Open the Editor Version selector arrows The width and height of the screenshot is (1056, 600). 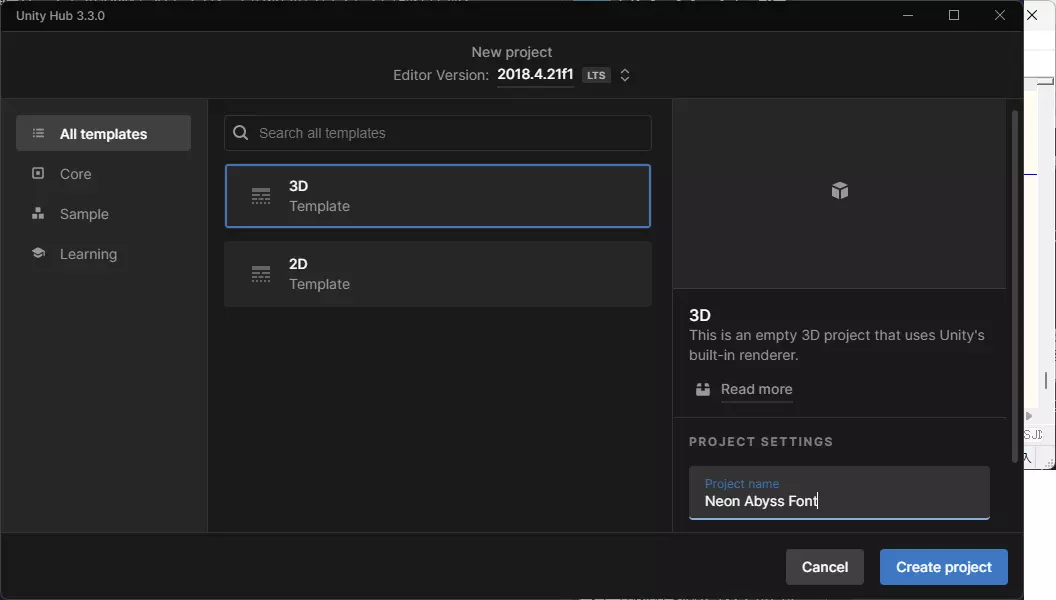(625, 75)
